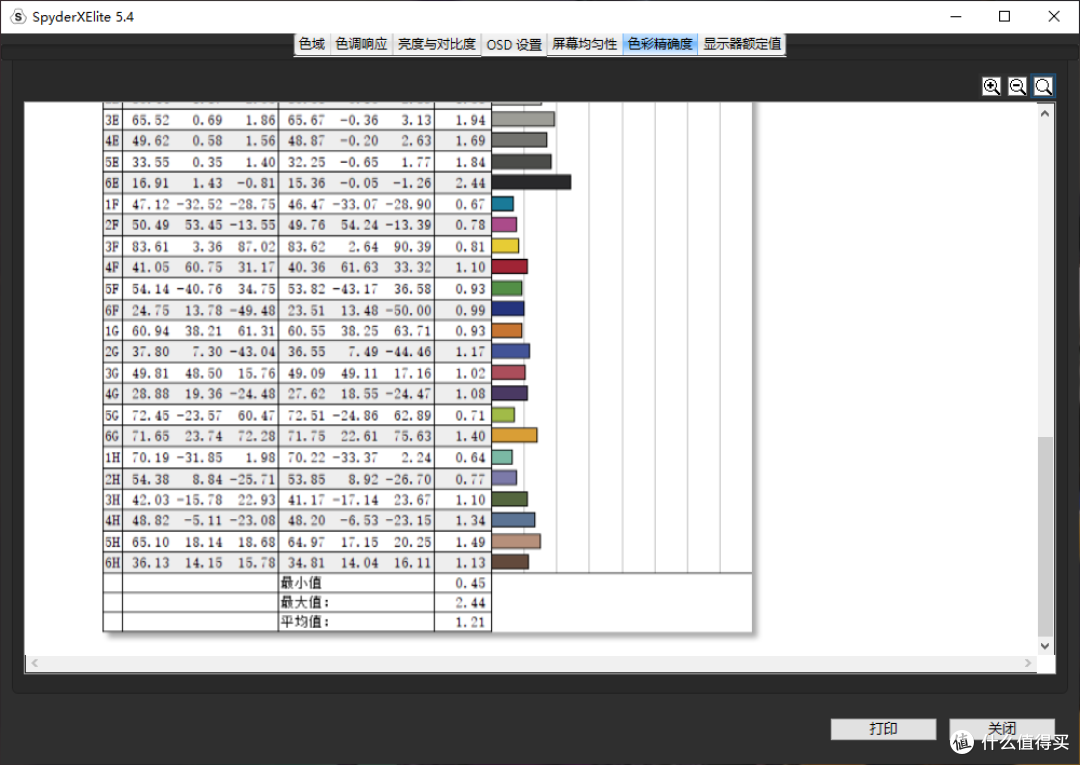The height and width of the screenshot is (765, 1080).
Task: Click the horizontal scrollbar right arrow
Action: point(1028,663)
